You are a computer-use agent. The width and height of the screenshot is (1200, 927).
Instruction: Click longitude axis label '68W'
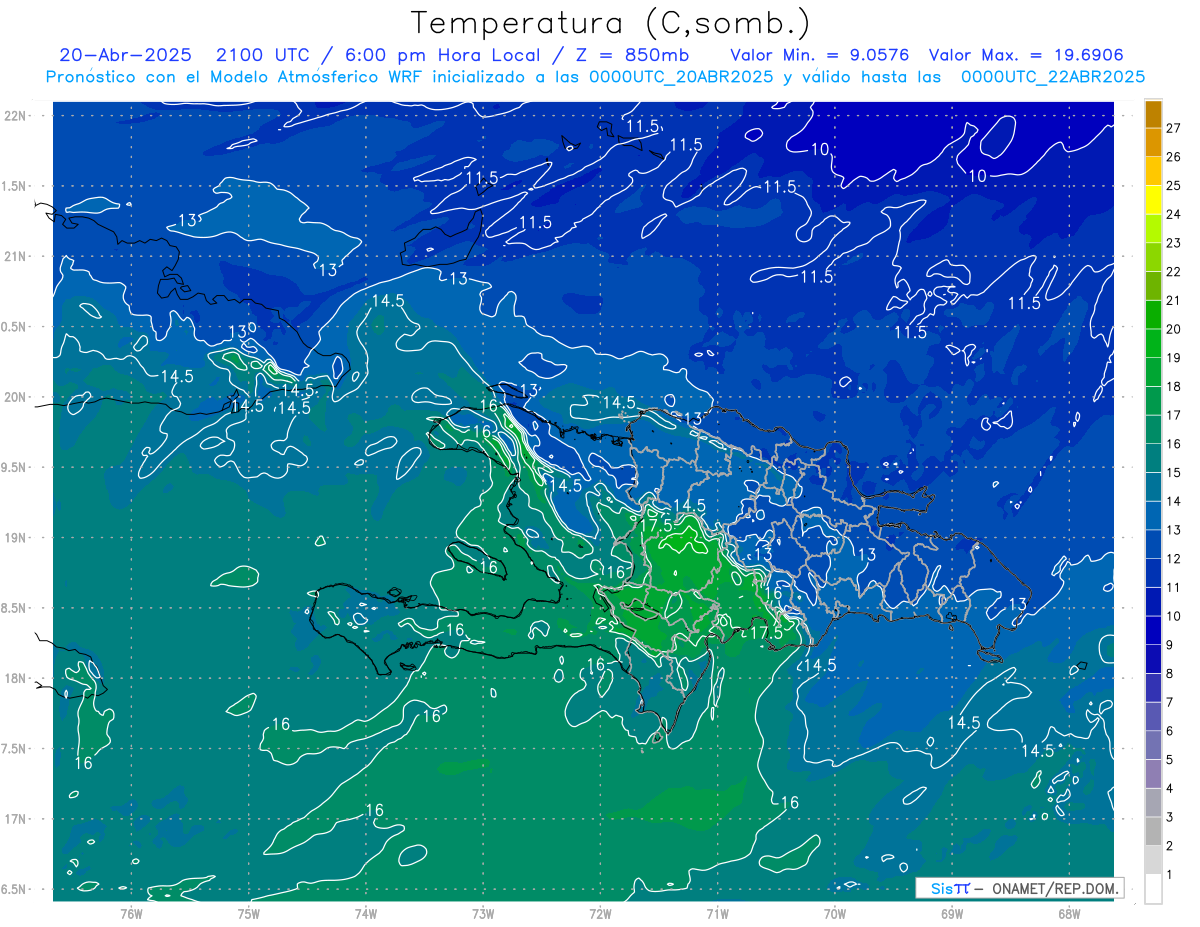pos(1069,913)
